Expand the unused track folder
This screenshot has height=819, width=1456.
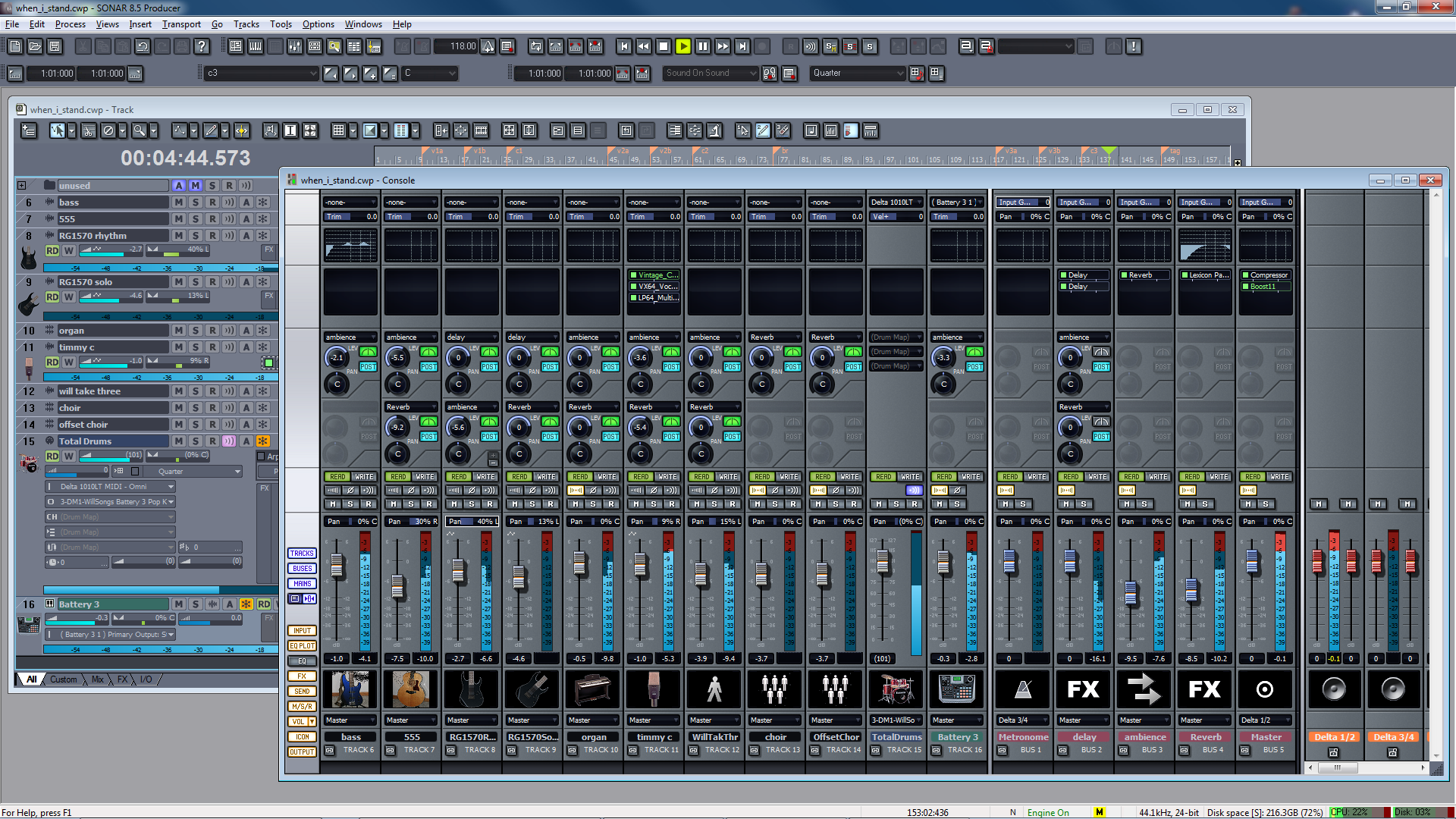coord(22,186)
